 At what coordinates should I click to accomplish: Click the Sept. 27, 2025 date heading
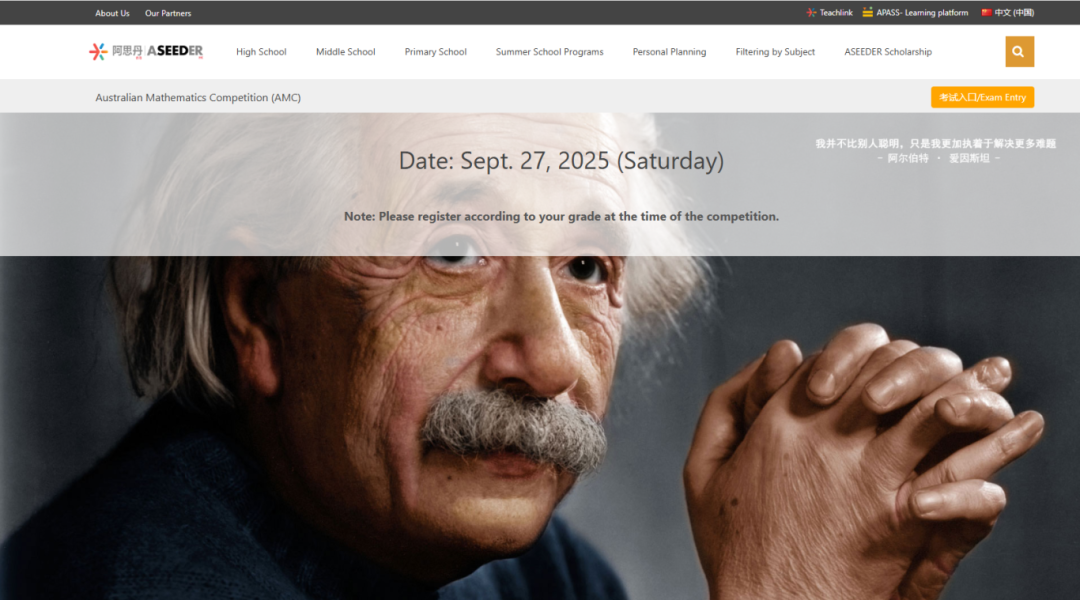click(561, 161)
